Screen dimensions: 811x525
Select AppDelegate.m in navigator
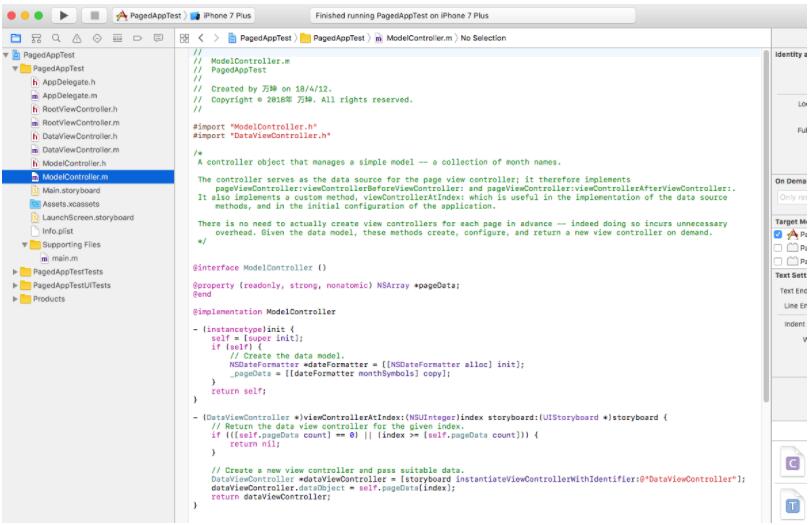(88, 96)
